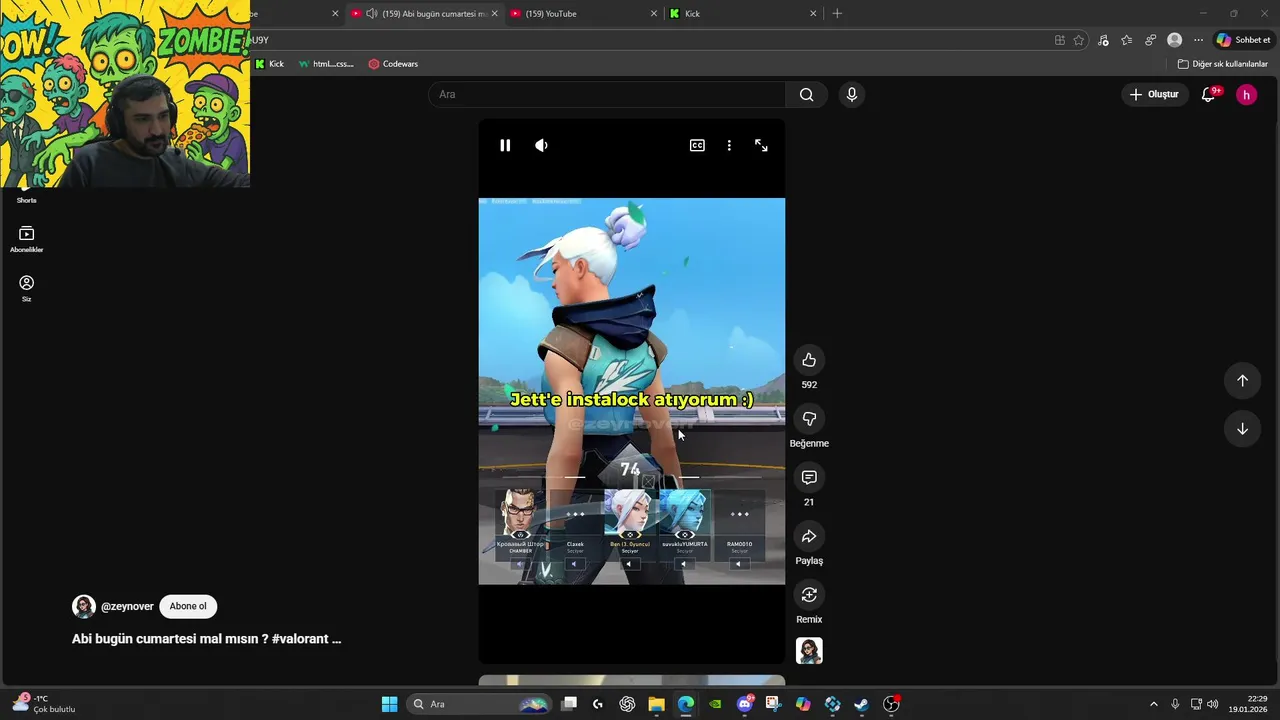Pause the YouTube Short video
Viewport: 1280px width, 720px height.
click(x=505, y=145)
